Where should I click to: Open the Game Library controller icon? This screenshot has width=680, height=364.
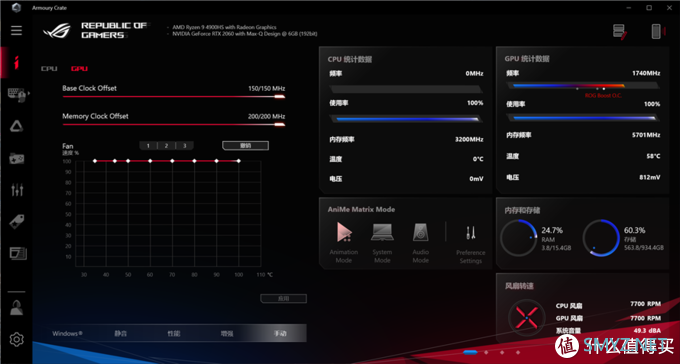coord(17,158)
